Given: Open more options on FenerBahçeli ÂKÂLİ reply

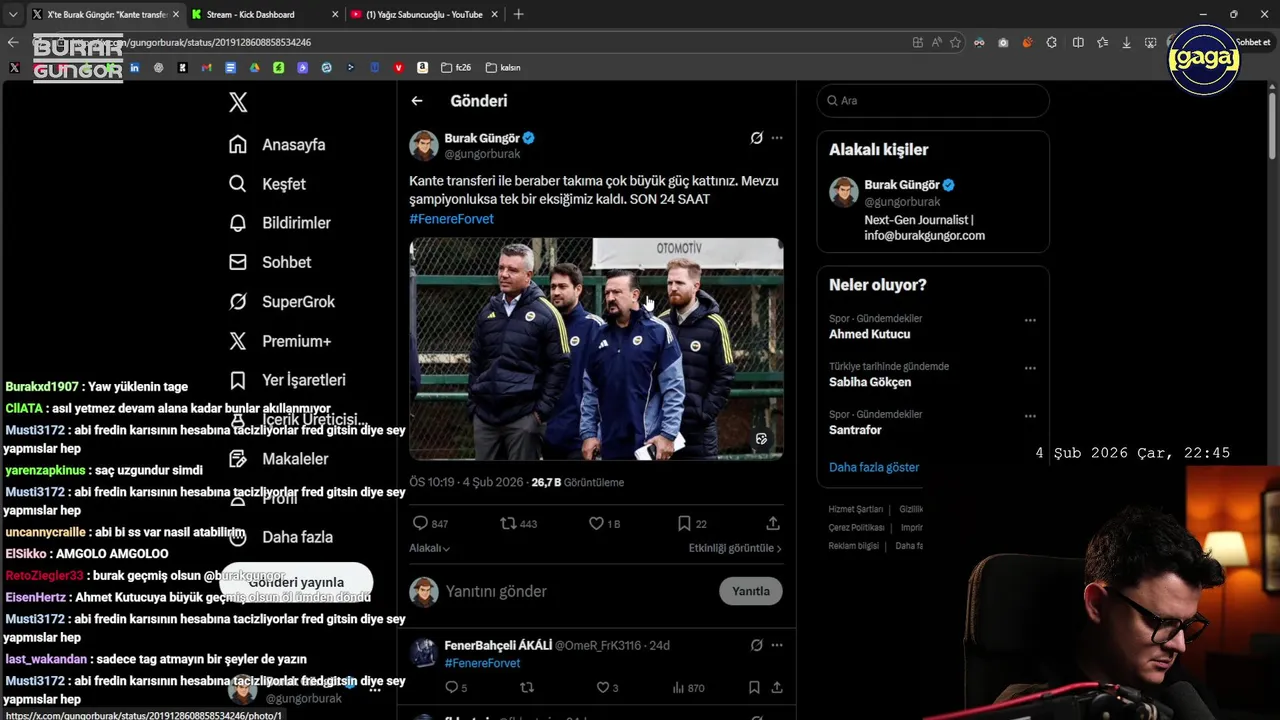Looking at the screenshot, I should pyautogui.click(x=777, y=645).
